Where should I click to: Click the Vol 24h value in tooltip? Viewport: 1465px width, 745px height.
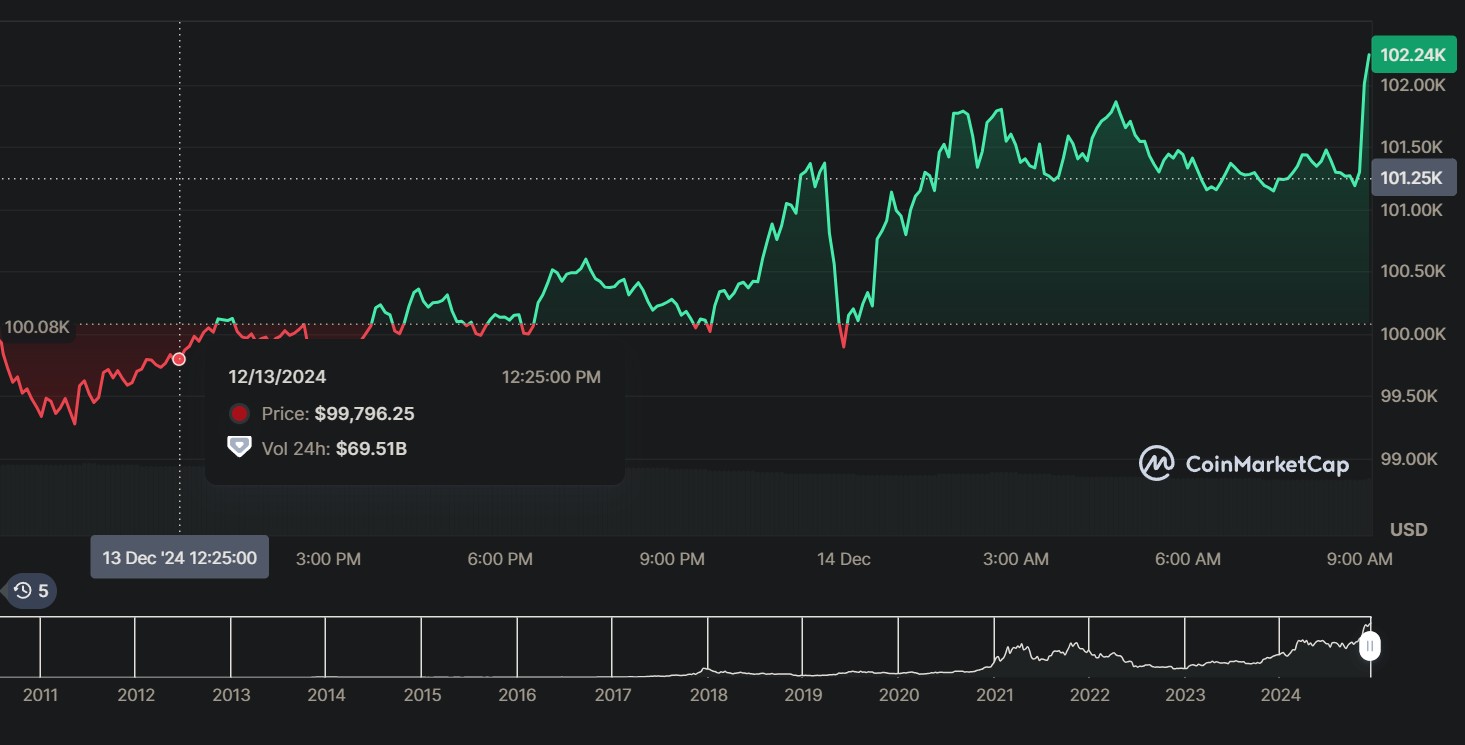pos(371,448)
